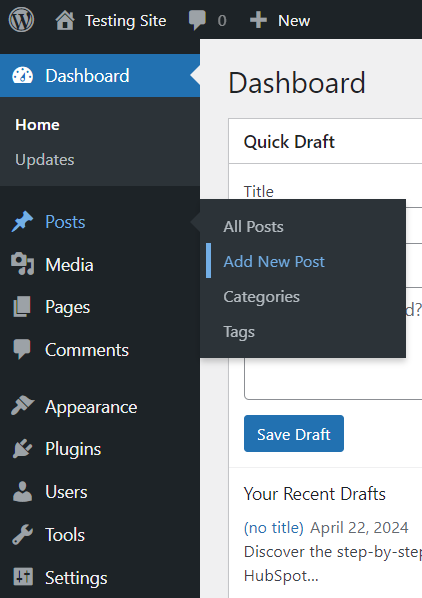
Task: Click the Tools wrench icon
Action: click(22, 534)
